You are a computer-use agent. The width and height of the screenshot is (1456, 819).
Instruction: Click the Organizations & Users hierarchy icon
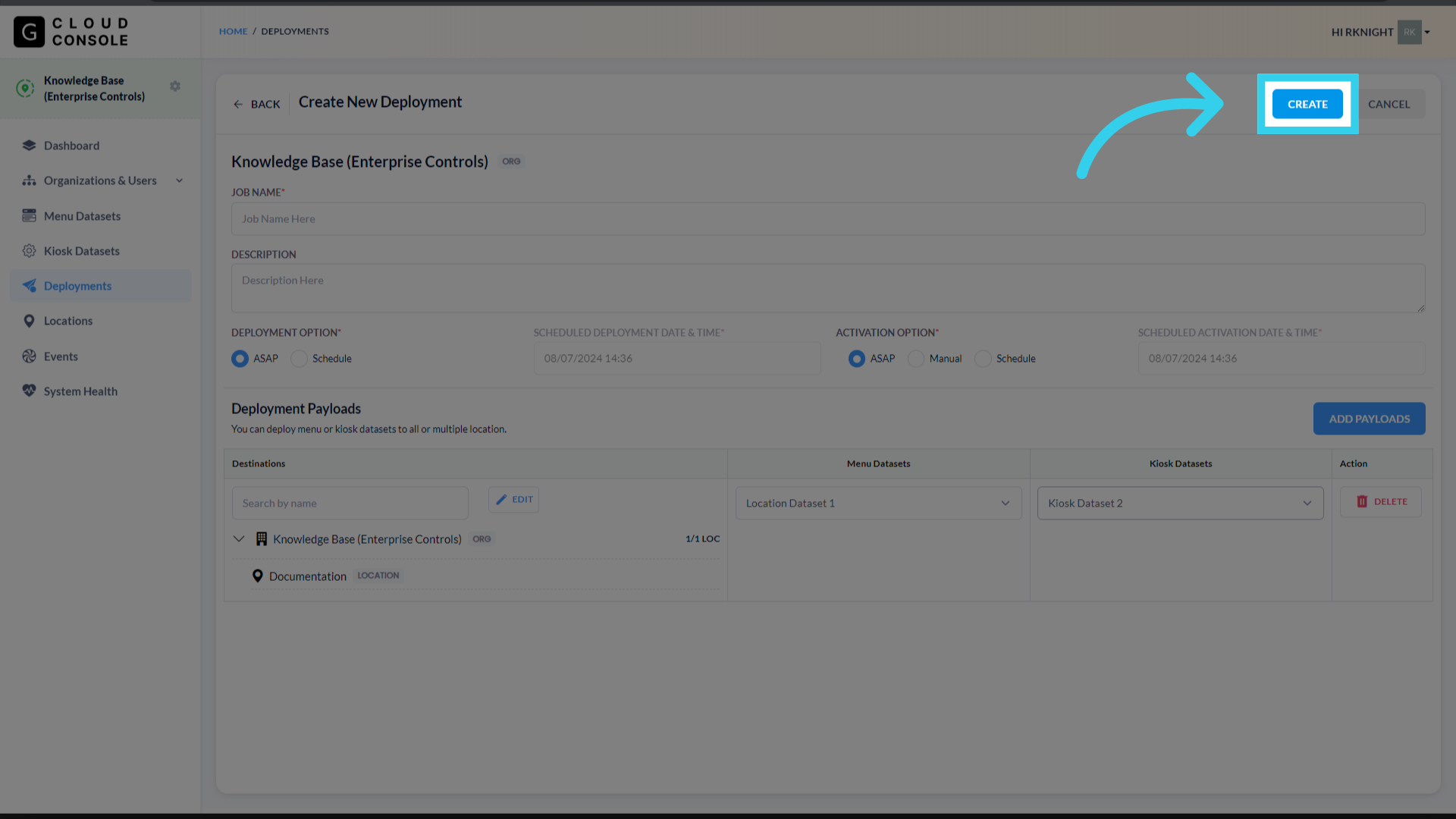tap(29, 180)
